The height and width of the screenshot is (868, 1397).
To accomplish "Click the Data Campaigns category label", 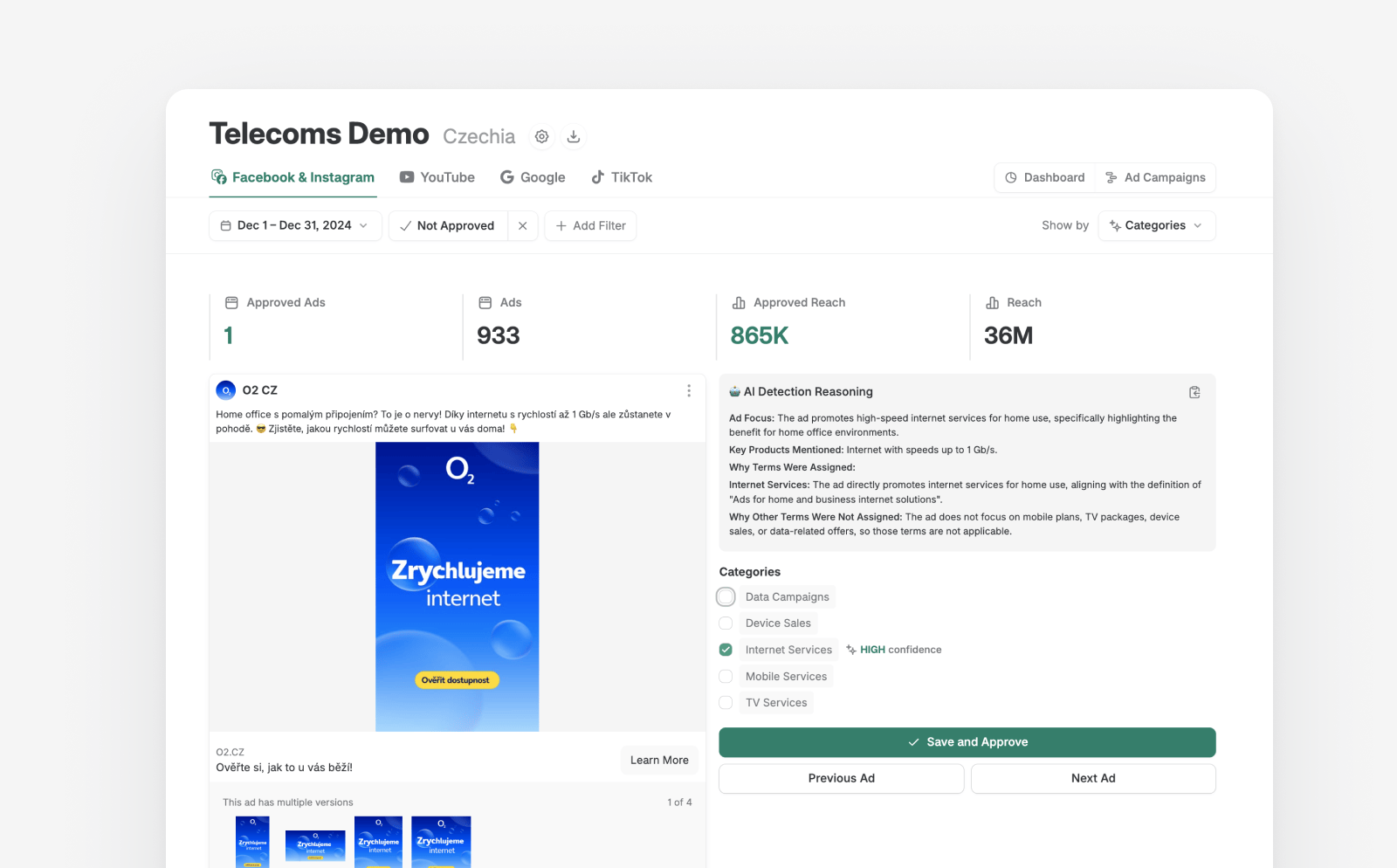I will (788, 596).
